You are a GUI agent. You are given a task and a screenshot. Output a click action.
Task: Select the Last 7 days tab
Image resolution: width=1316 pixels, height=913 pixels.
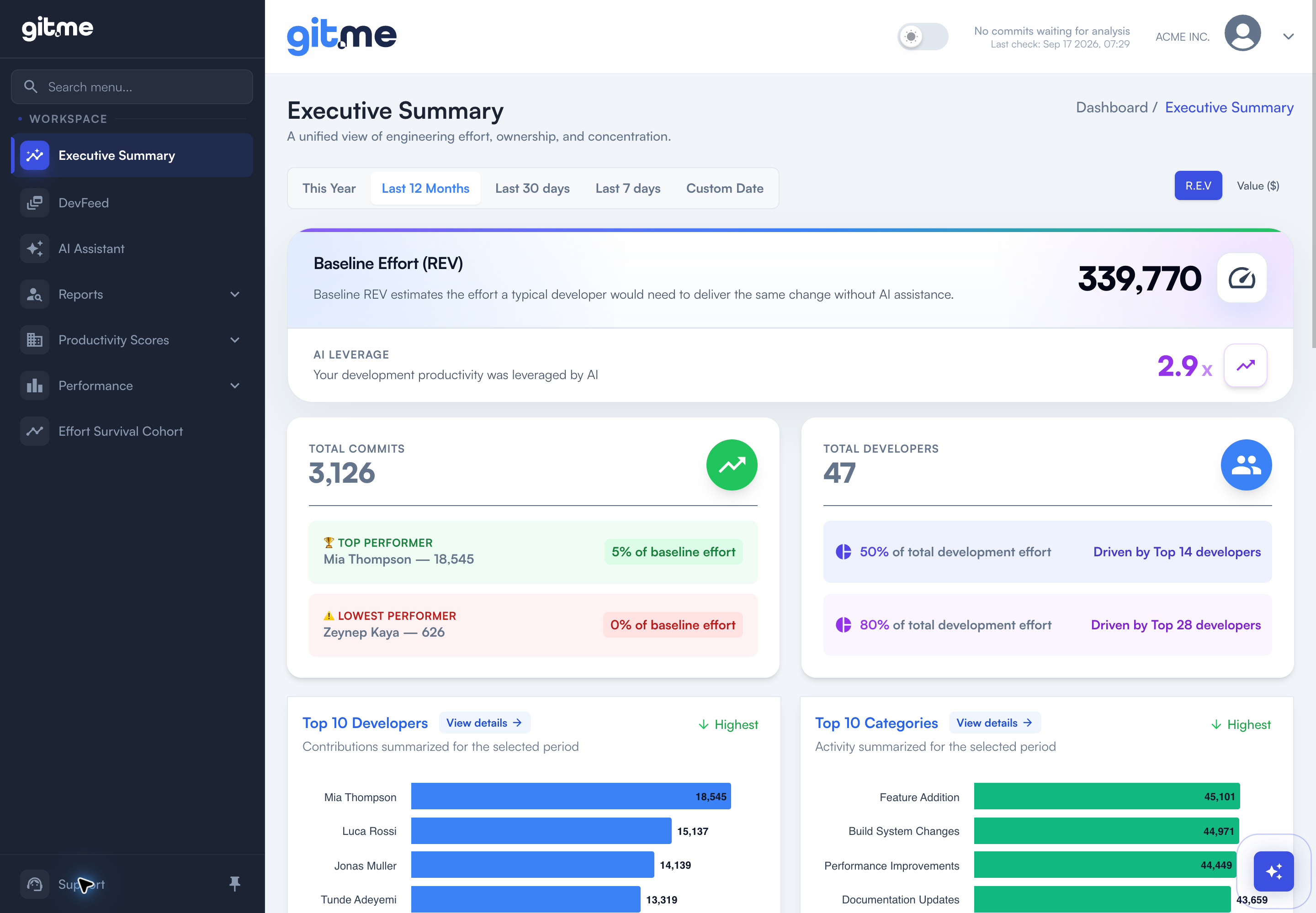coord(628,189)
